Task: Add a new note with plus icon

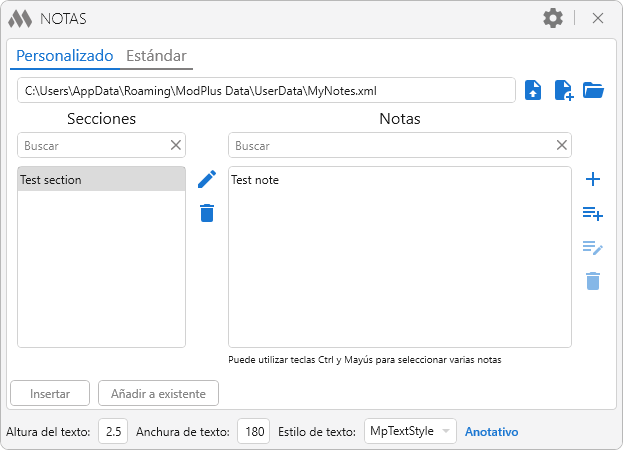Action: (593, 179)
